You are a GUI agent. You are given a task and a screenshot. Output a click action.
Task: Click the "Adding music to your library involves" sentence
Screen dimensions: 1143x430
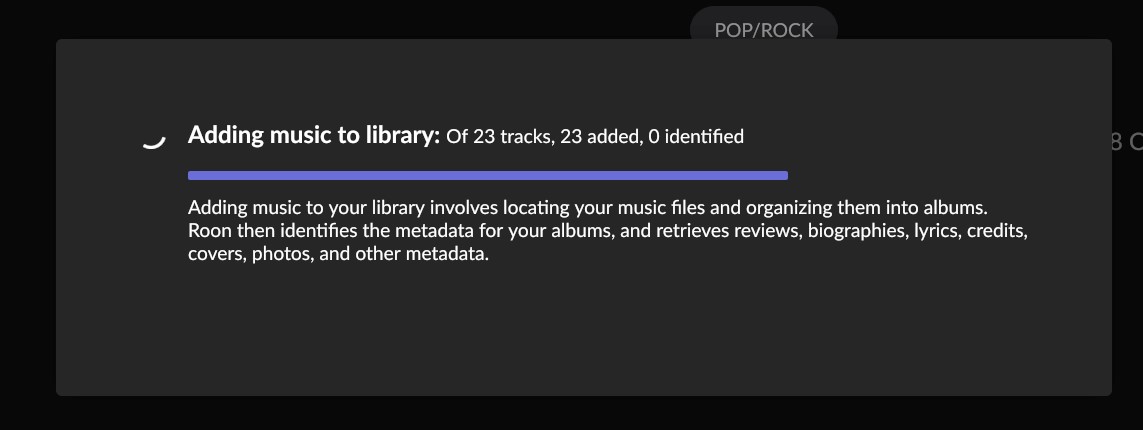click(x=344, y=208)
